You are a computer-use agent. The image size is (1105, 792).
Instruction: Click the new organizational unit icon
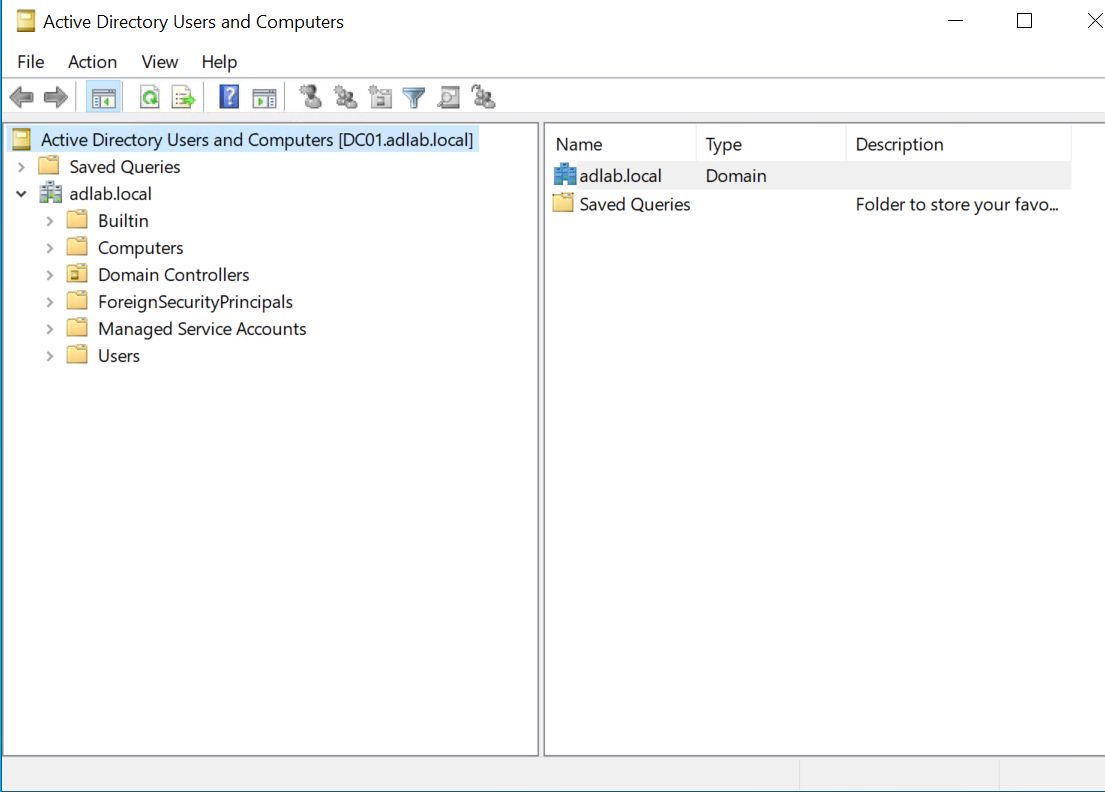click(380, 97)
